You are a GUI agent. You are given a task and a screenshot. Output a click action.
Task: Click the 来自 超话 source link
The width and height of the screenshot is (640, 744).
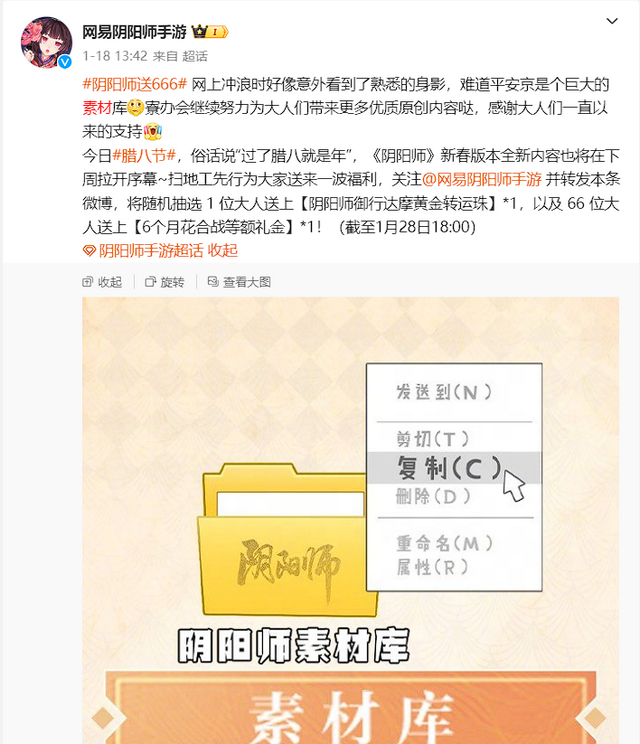tap(180, 56)
